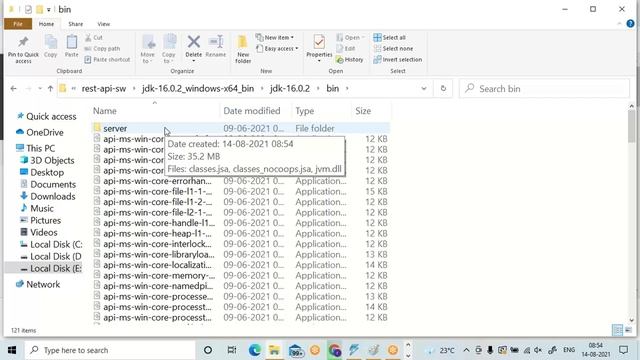Click rest-api-sw in the address path
640x360 pixels.
point(104,89)
